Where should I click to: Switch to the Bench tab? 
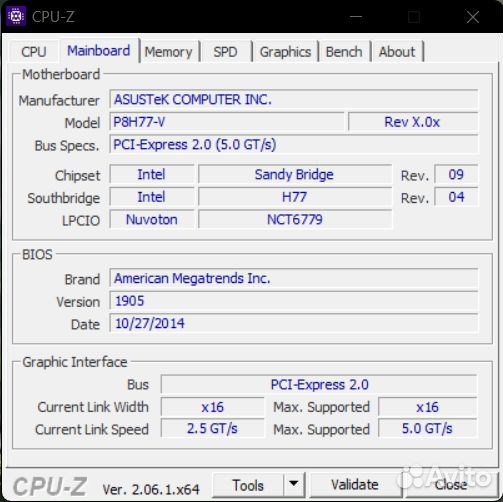click(x=344, y=52)
